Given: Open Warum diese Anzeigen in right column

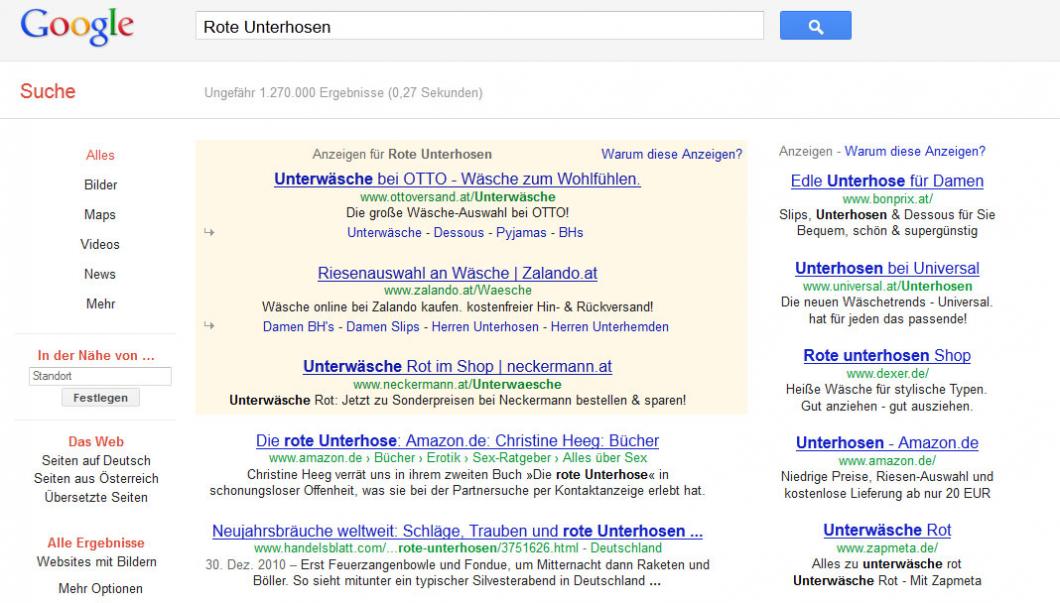Looking at the screenshot, I should (915, 151).
